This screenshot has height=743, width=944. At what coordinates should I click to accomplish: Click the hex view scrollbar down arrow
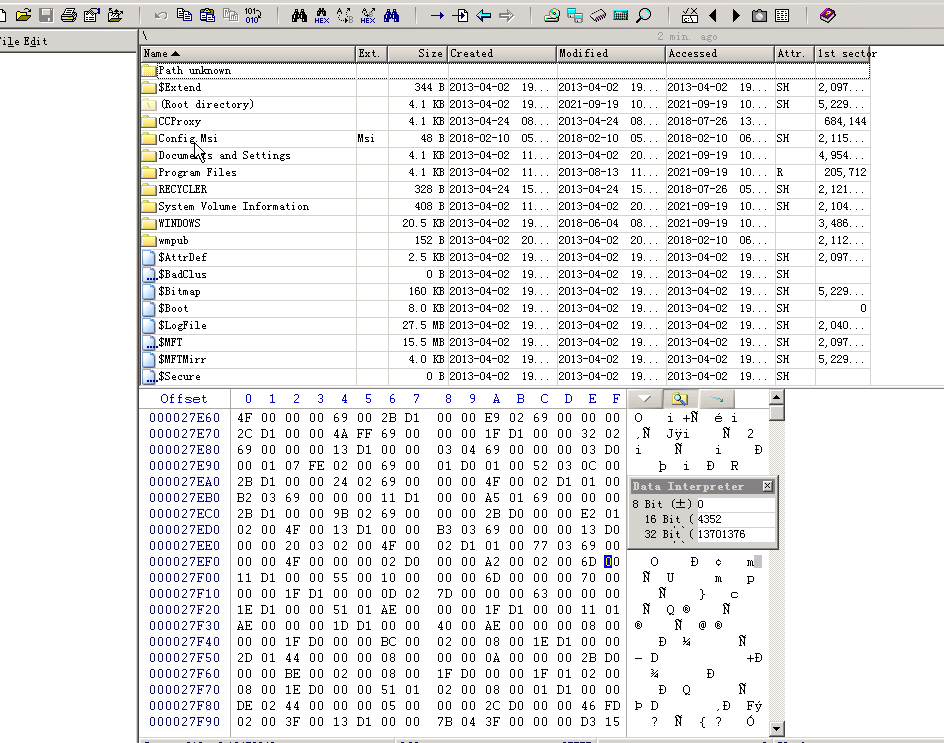point(777,729)
